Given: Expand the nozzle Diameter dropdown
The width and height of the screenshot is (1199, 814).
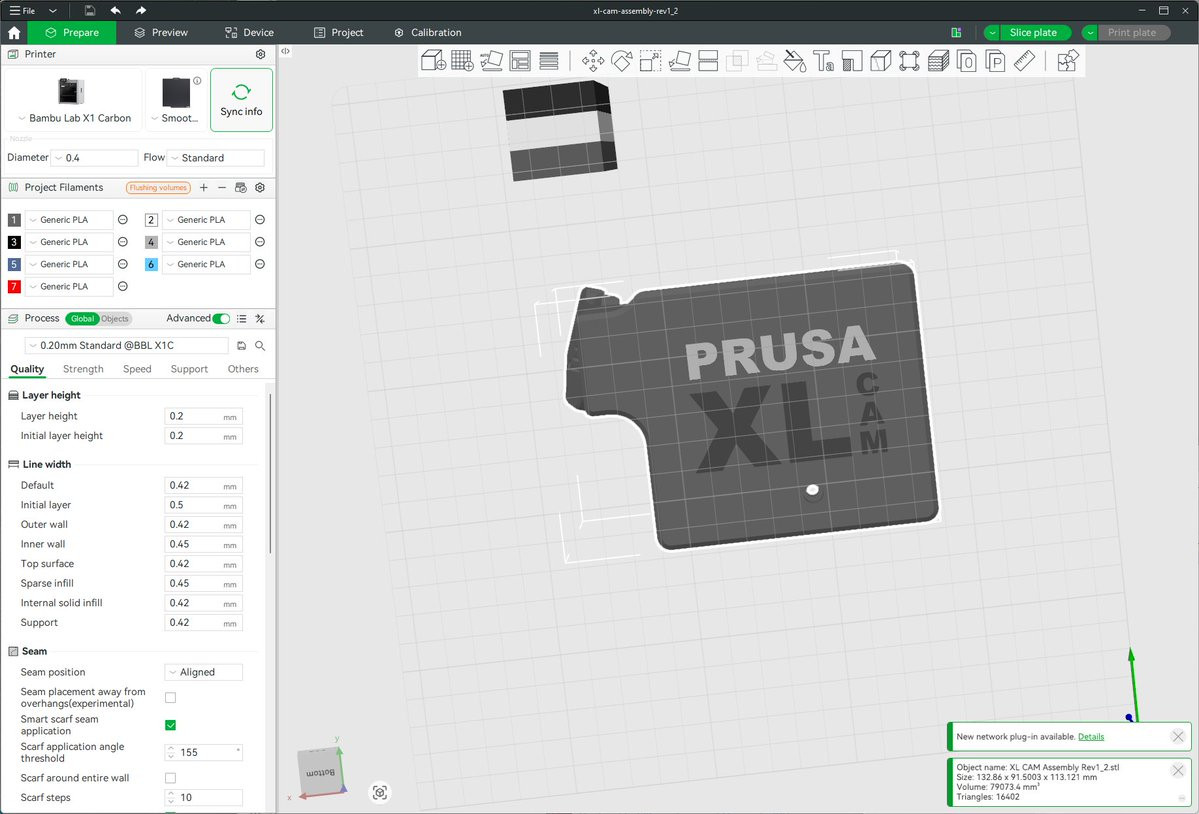Looking at the screenshot, I should tap(94, 158).
